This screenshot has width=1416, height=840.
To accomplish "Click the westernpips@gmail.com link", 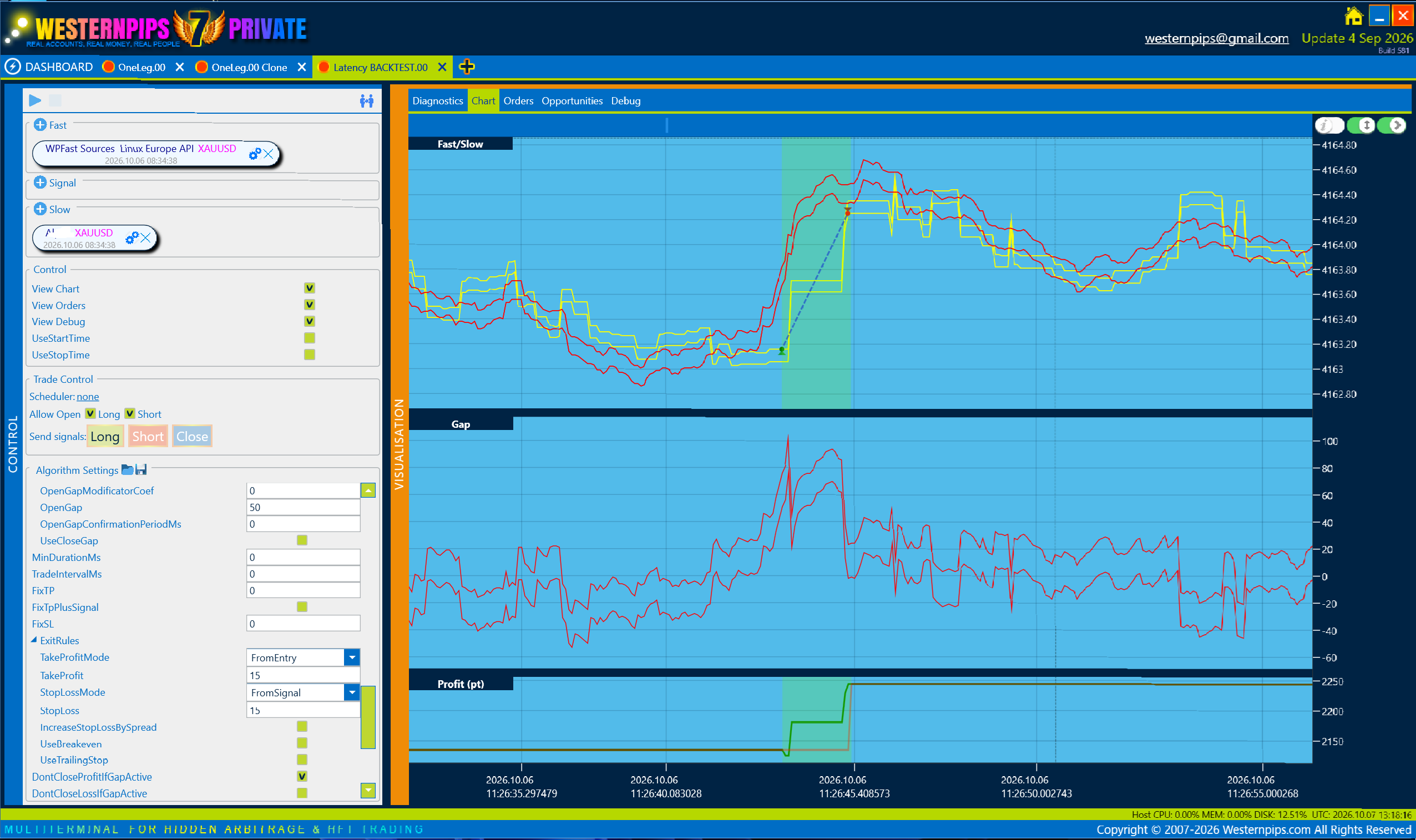I will 1217,38.
